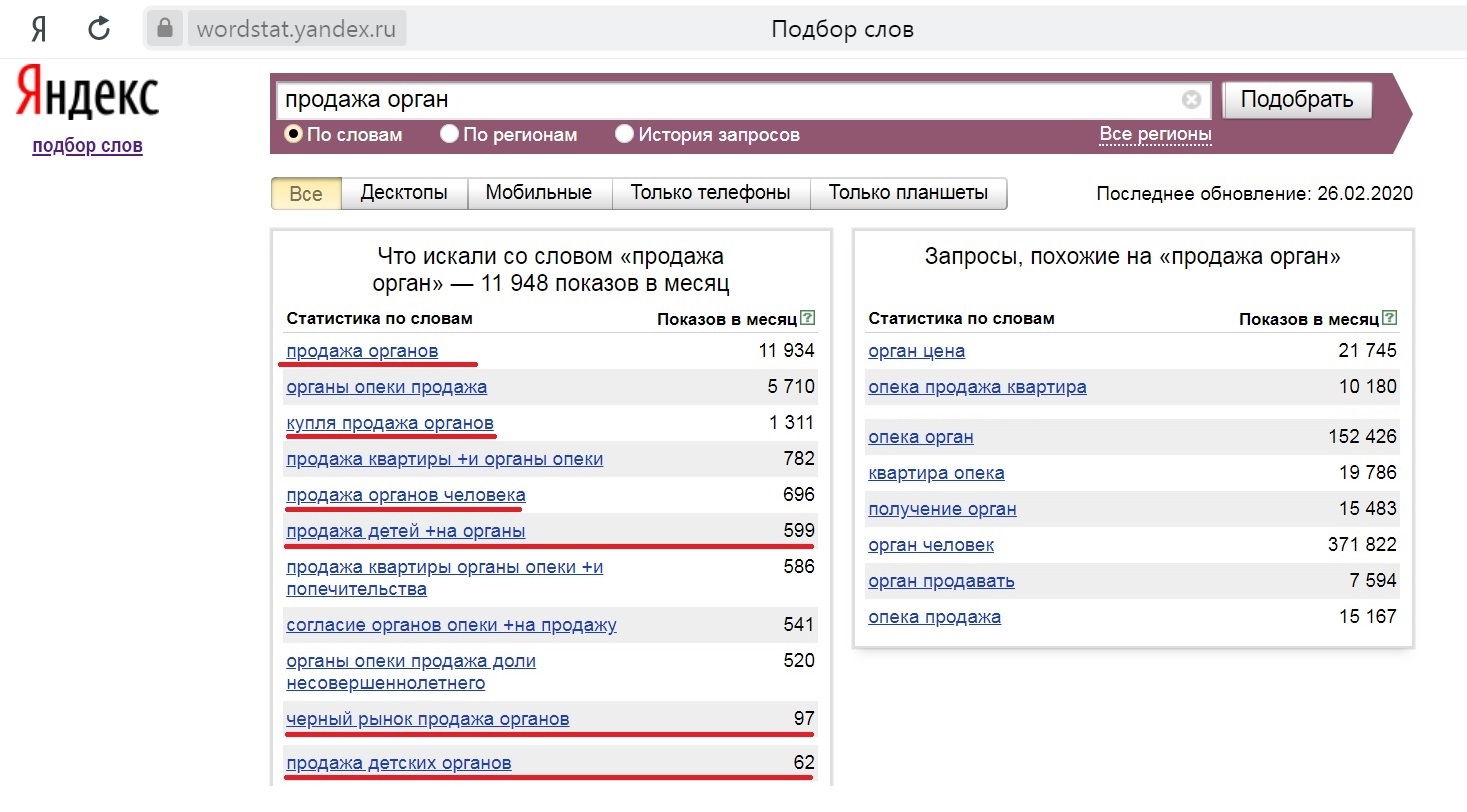This screenshot has height=812, width=1467.
Task: Switch to the 'Все' device tab
Action: 306,194
